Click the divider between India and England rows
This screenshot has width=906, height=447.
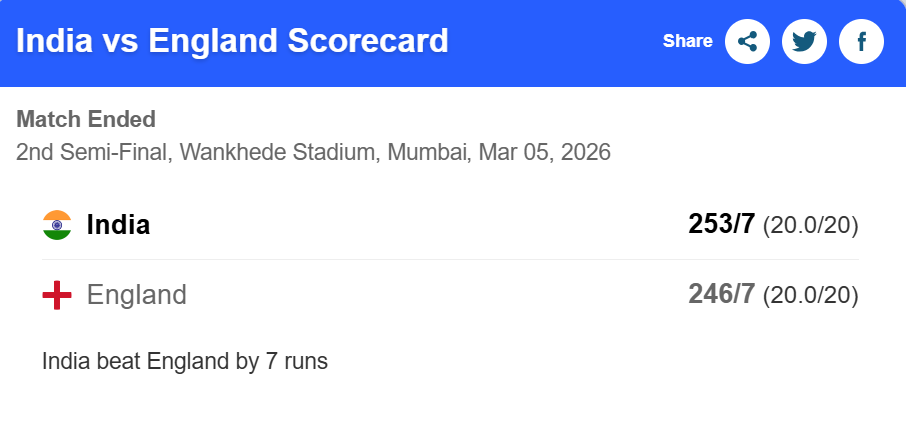tap(450, 260)
